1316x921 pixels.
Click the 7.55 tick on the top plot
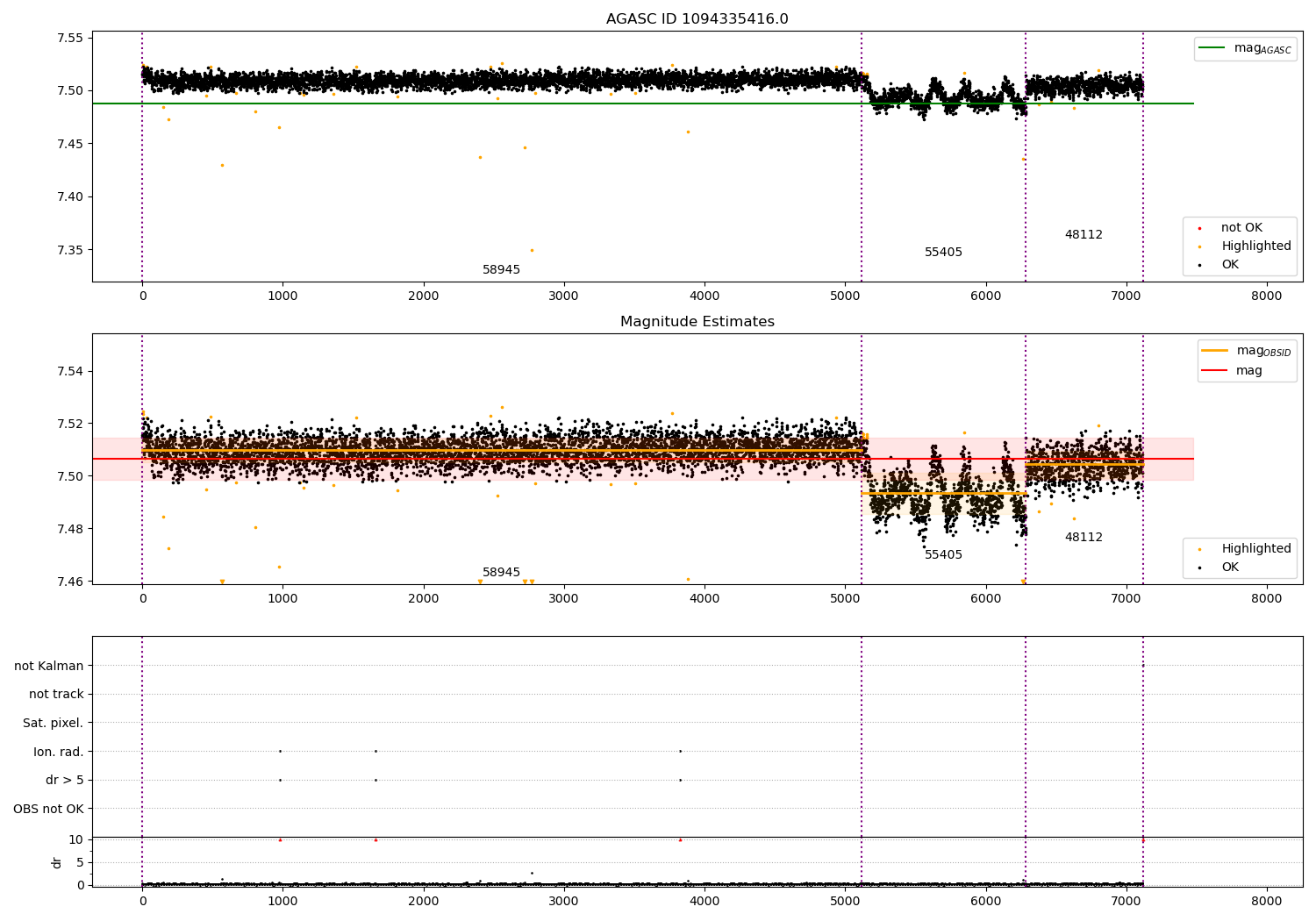tap(70, 38)
